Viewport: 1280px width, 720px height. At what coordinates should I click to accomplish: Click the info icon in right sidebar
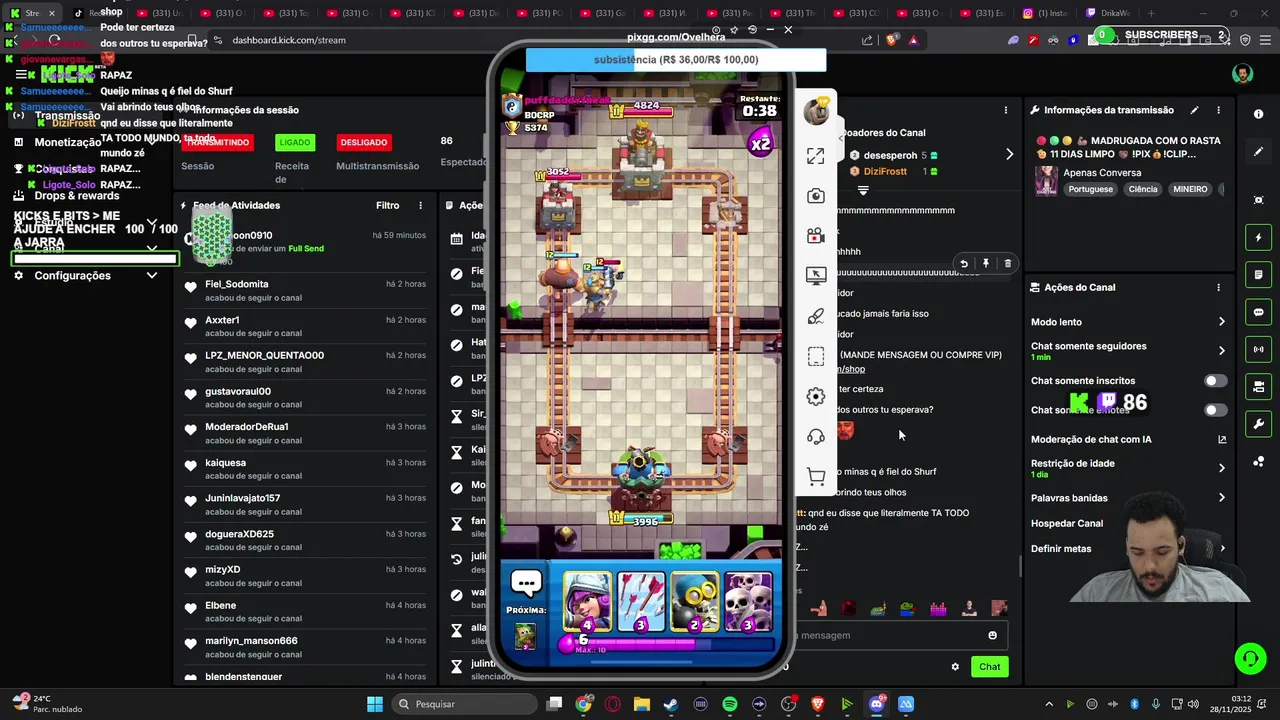pyautogui.click(x=1258, y=114)
